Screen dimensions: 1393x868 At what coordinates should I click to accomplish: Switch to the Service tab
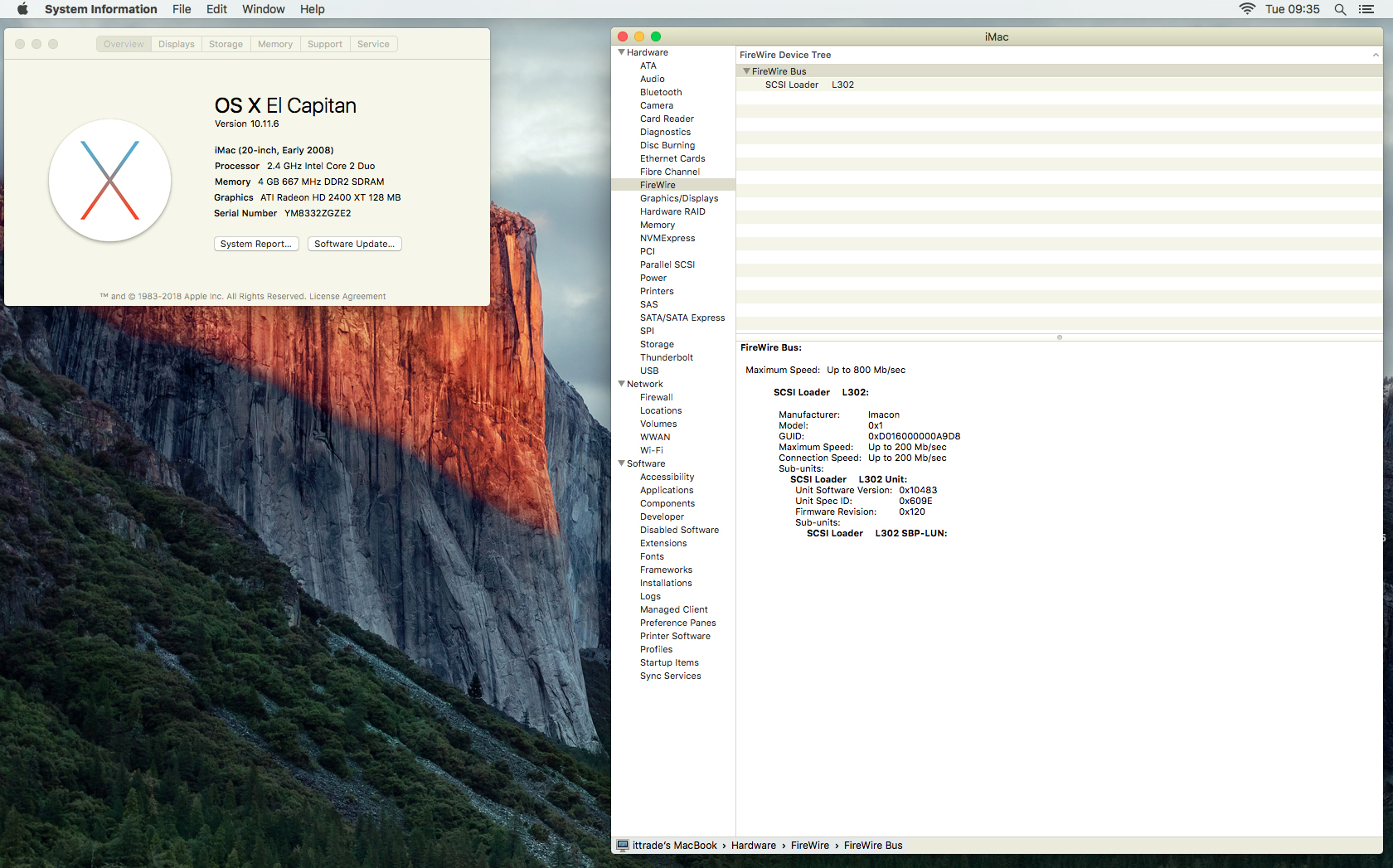373,44
